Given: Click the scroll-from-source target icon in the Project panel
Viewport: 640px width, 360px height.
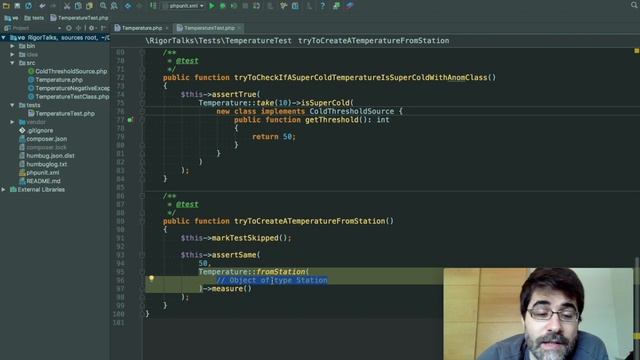Looking at the screenshot, I should click(x=69, y=28).
